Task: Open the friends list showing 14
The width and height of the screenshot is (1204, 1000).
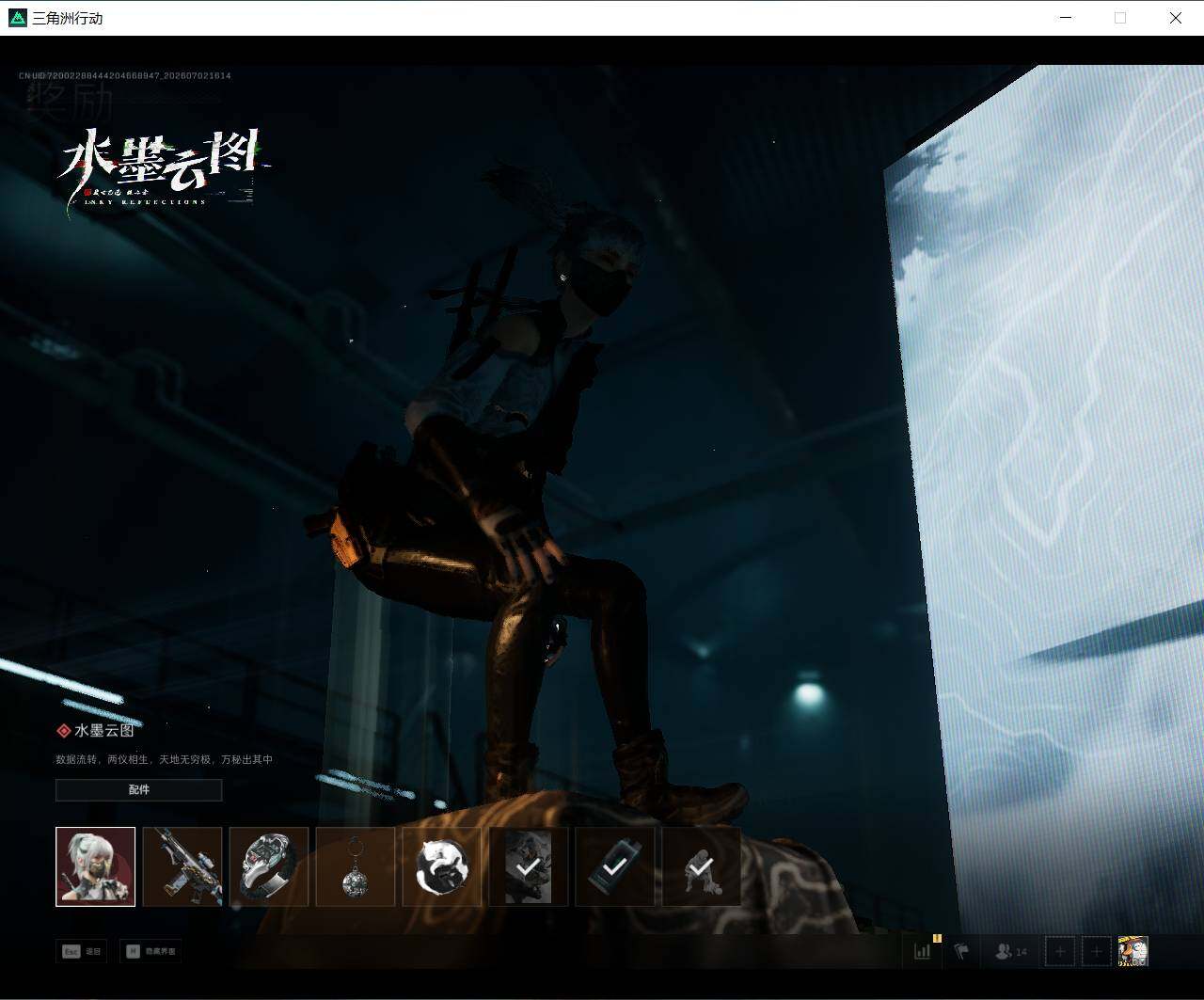Action: coord(1011,951)
